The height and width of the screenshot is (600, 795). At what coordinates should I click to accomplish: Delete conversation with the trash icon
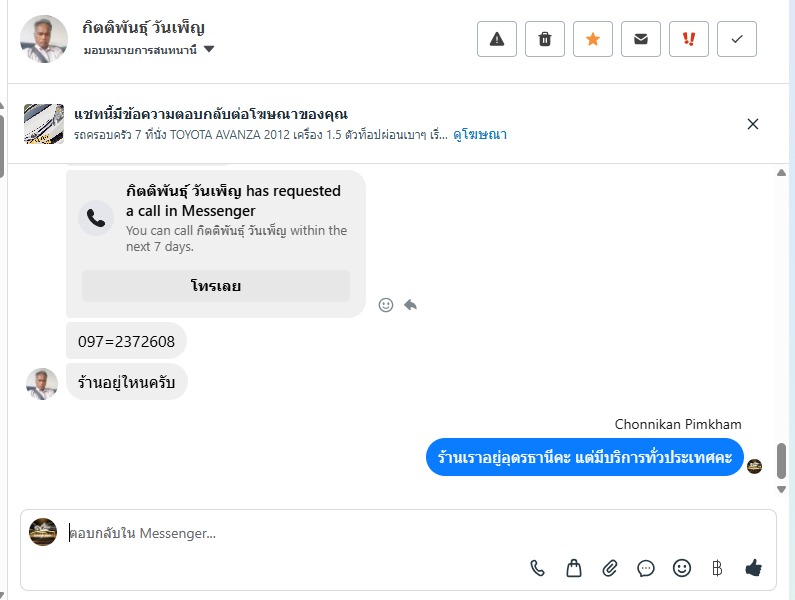pyautogui.click(x=545, y=39)
